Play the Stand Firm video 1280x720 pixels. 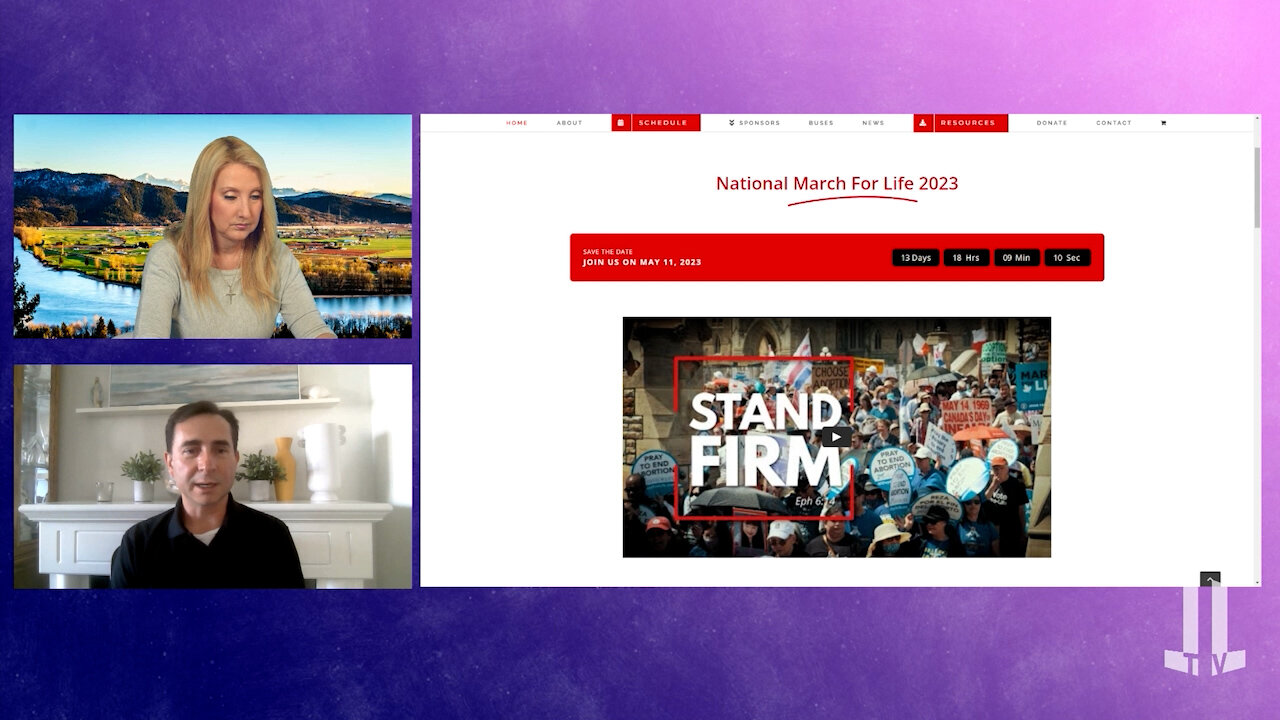[x=837, y=437]
